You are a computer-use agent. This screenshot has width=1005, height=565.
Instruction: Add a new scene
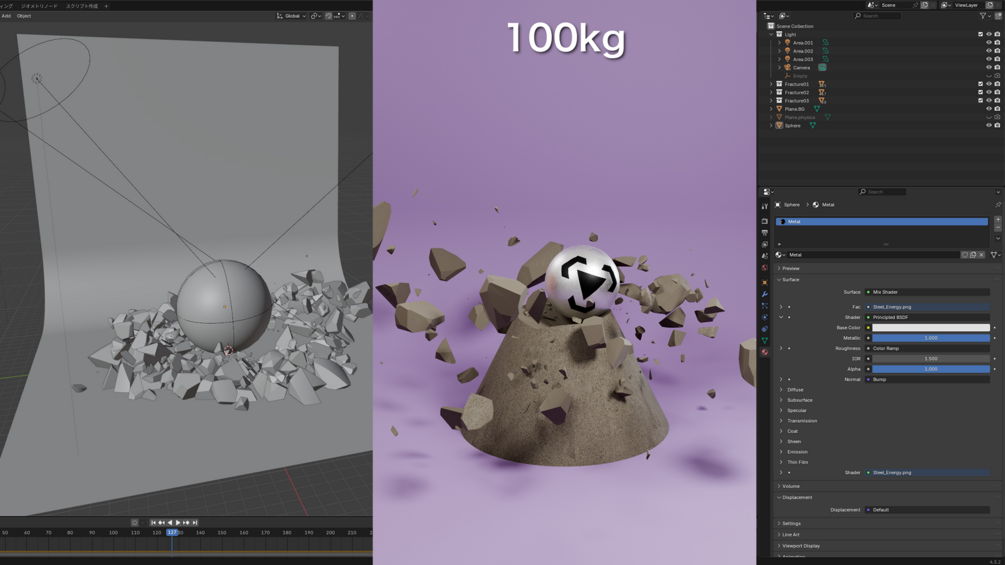point(925,5)
